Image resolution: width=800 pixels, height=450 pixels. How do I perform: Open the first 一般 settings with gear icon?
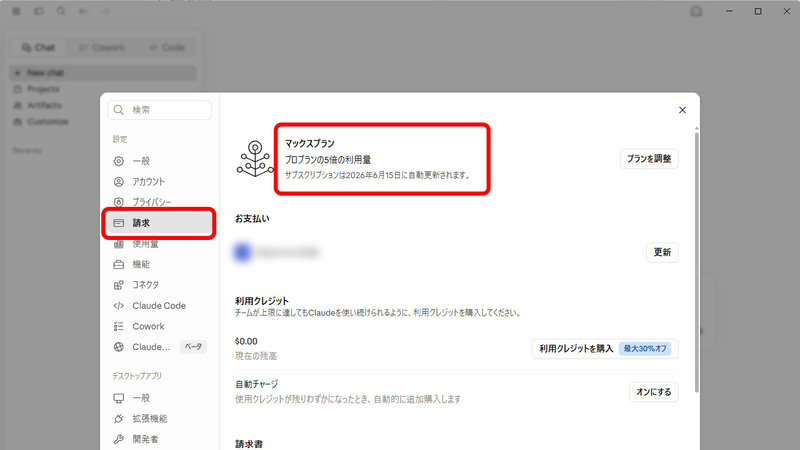coord(160,161)
